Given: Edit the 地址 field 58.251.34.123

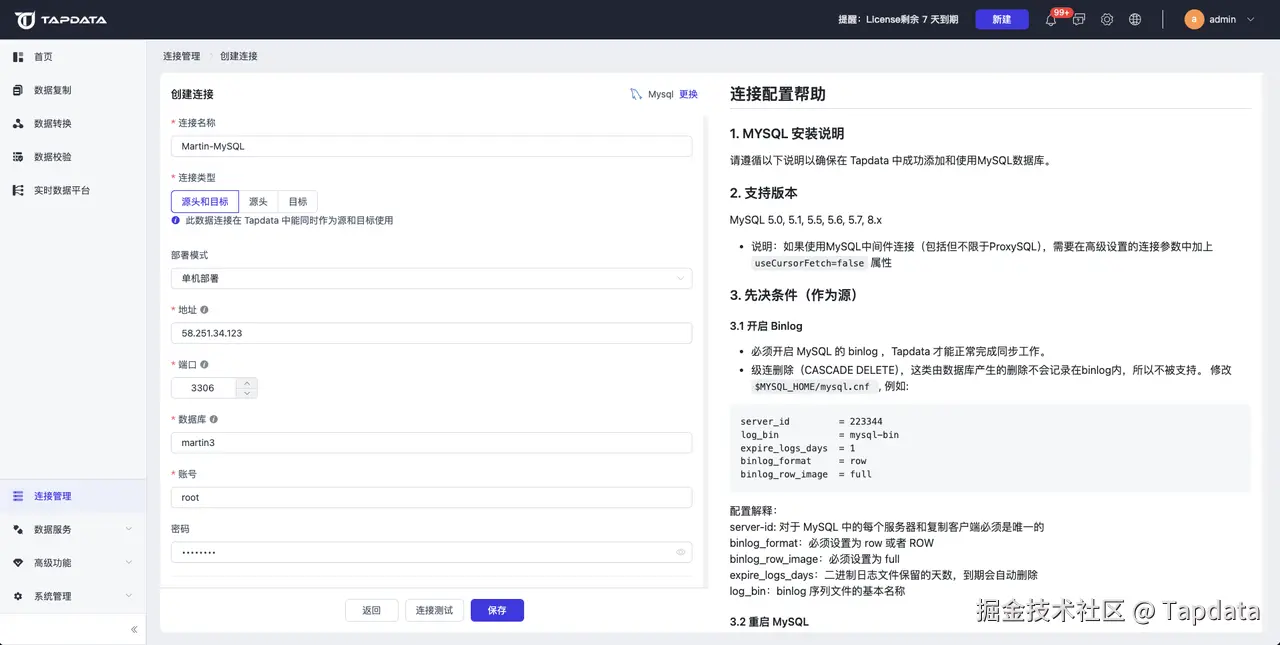Looking at the screenshot, I should (431, 333).
